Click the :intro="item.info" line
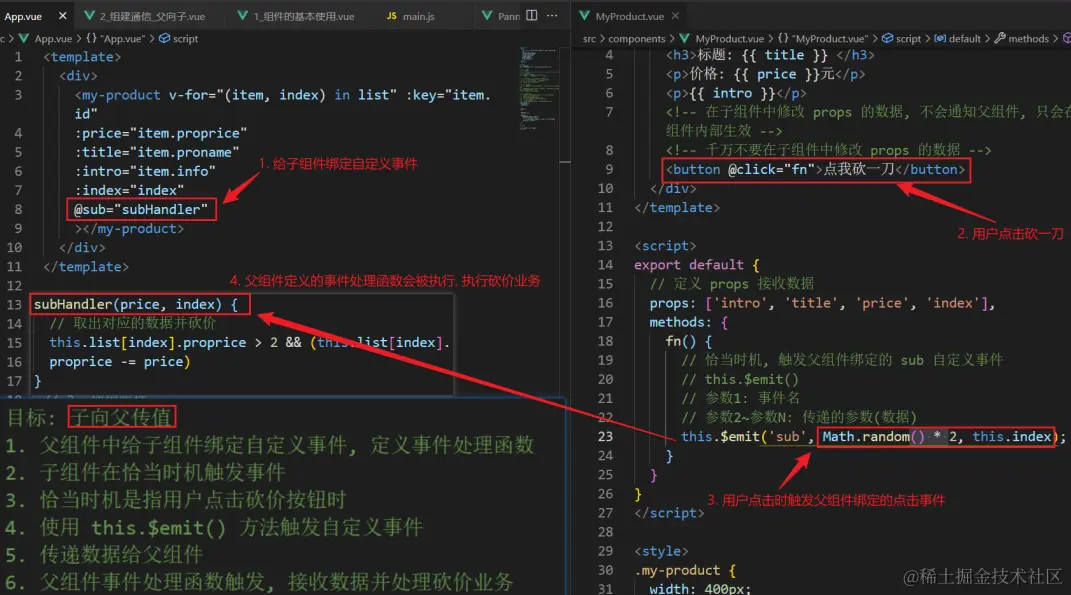1071x595 pixels. (145, 171)
